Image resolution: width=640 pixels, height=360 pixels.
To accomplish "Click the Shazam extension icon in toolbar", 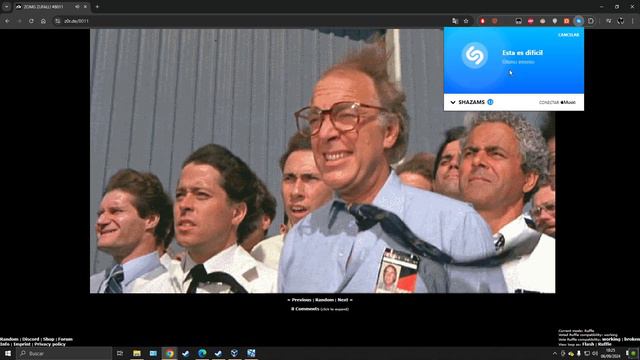I will click(x=578, y=21).
